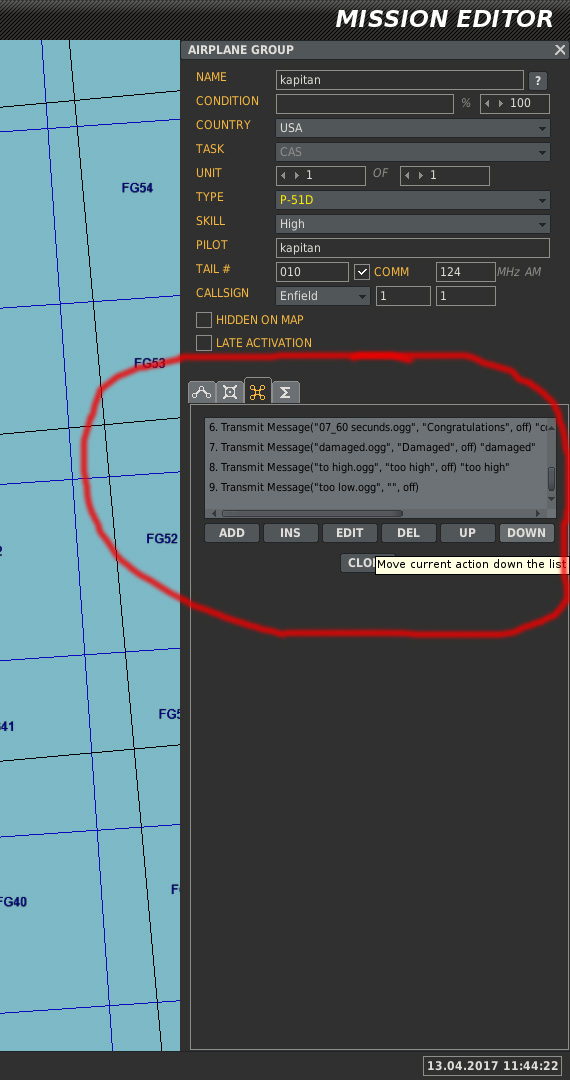Click the FG53 grid label on map
570x1080 pixels.
(149, 364)
